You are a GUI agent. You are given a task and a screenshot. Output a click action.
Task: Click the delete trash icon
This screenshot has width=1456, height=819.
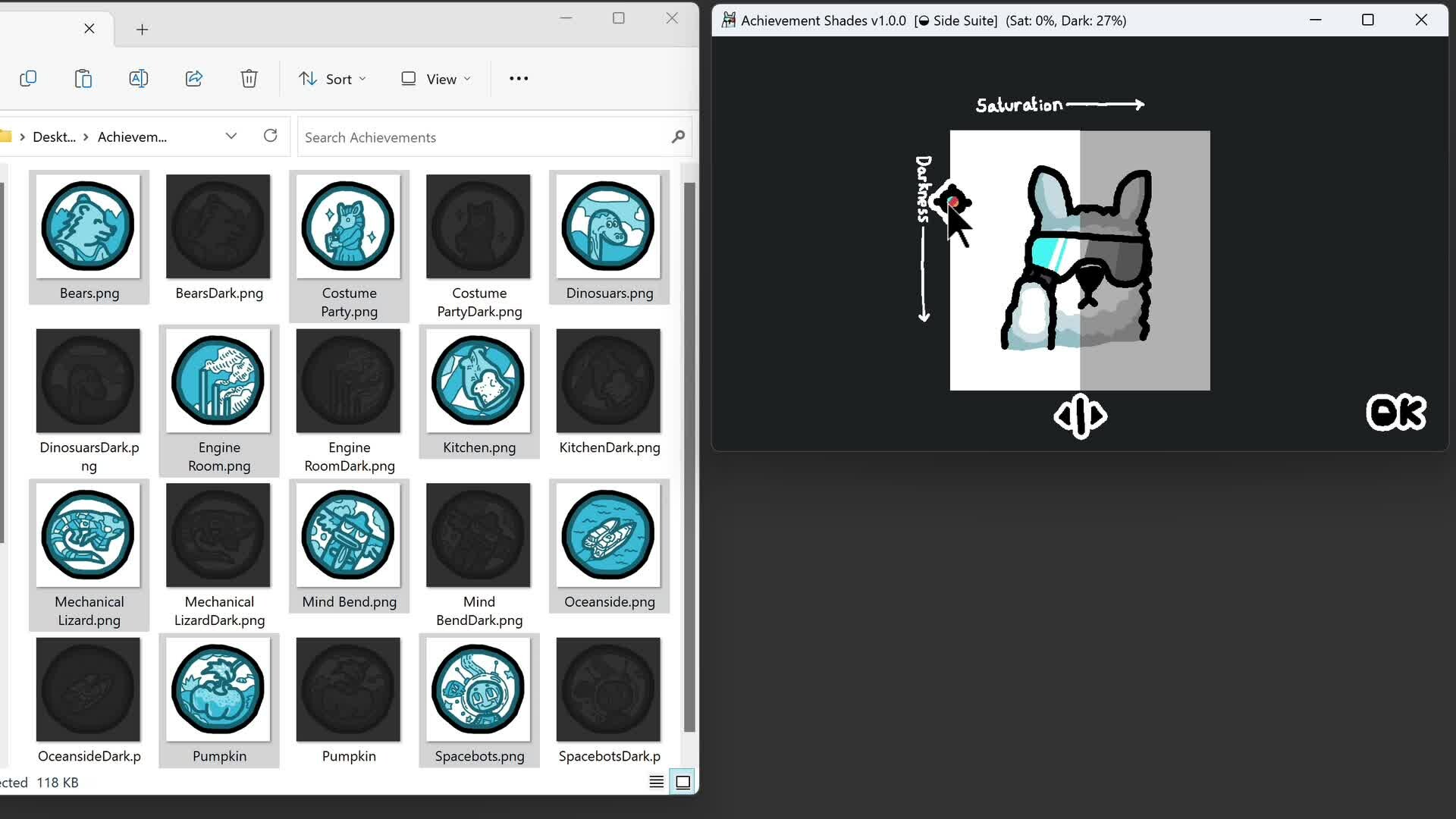point(249,79)
